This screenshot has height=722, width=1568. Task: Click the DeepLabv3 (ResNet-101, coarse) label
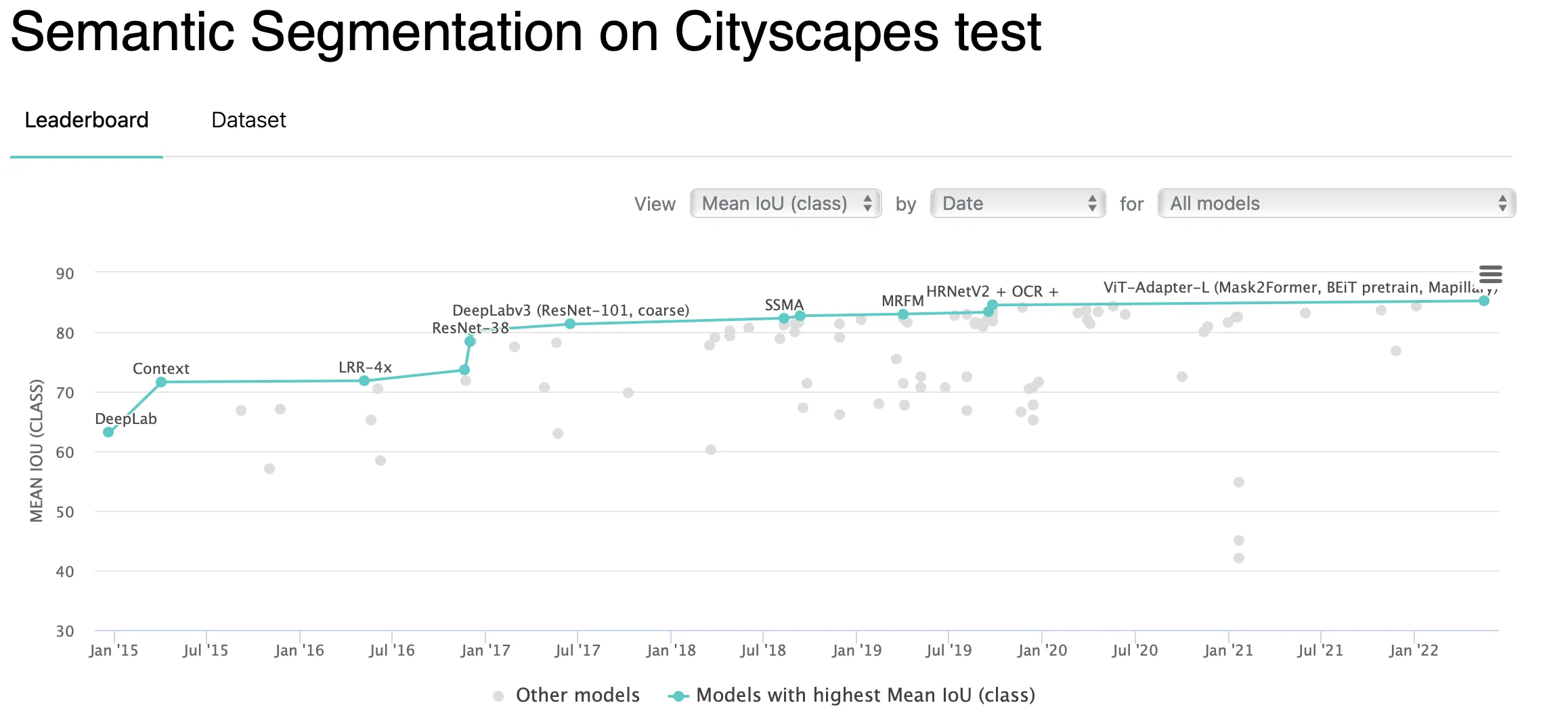[x=571, y=310]
